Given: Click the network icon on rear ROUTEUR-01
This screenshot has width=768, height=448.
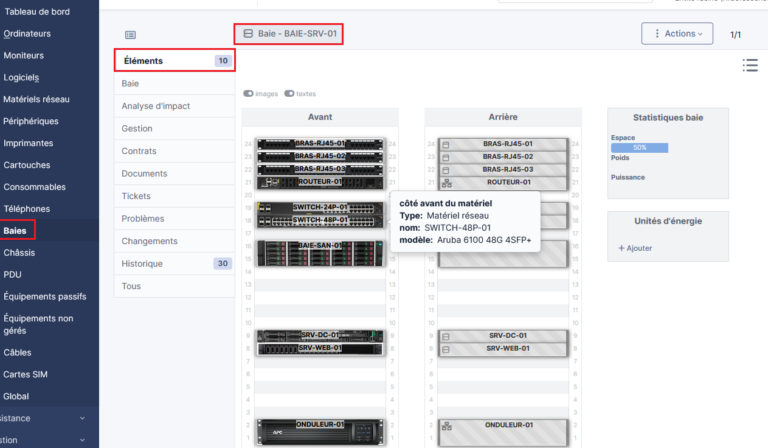Looking at the screenshot, I should 447,183.
